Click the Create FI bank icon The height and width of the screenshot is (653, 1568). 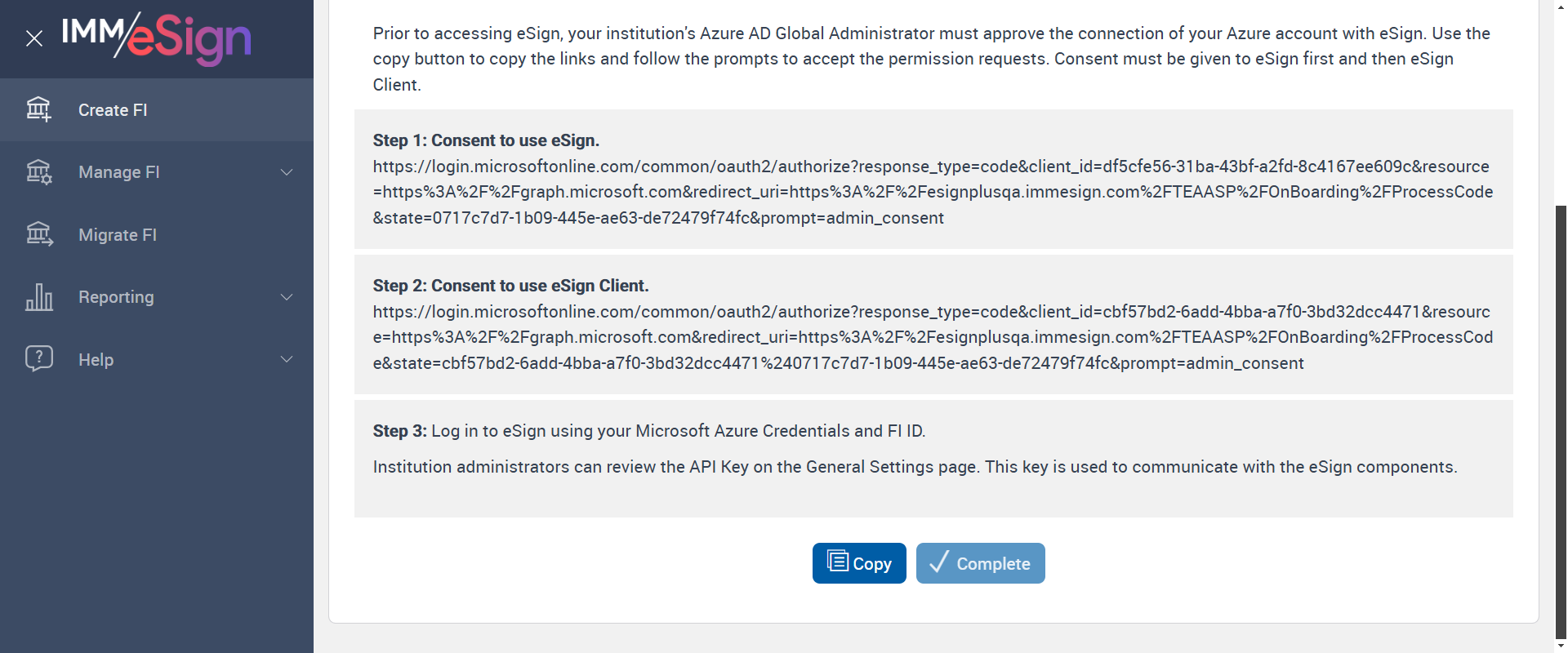click(x=38, y=109)
